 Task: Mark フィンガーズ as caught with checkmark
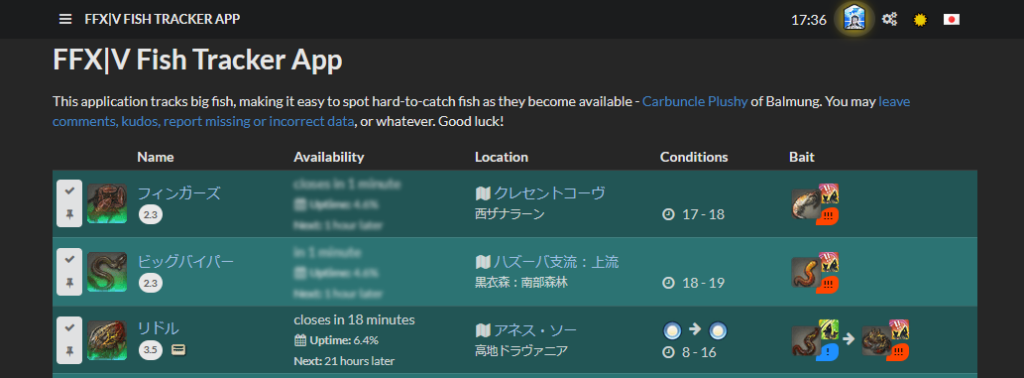pyautogui.click(x=70, y=191)
